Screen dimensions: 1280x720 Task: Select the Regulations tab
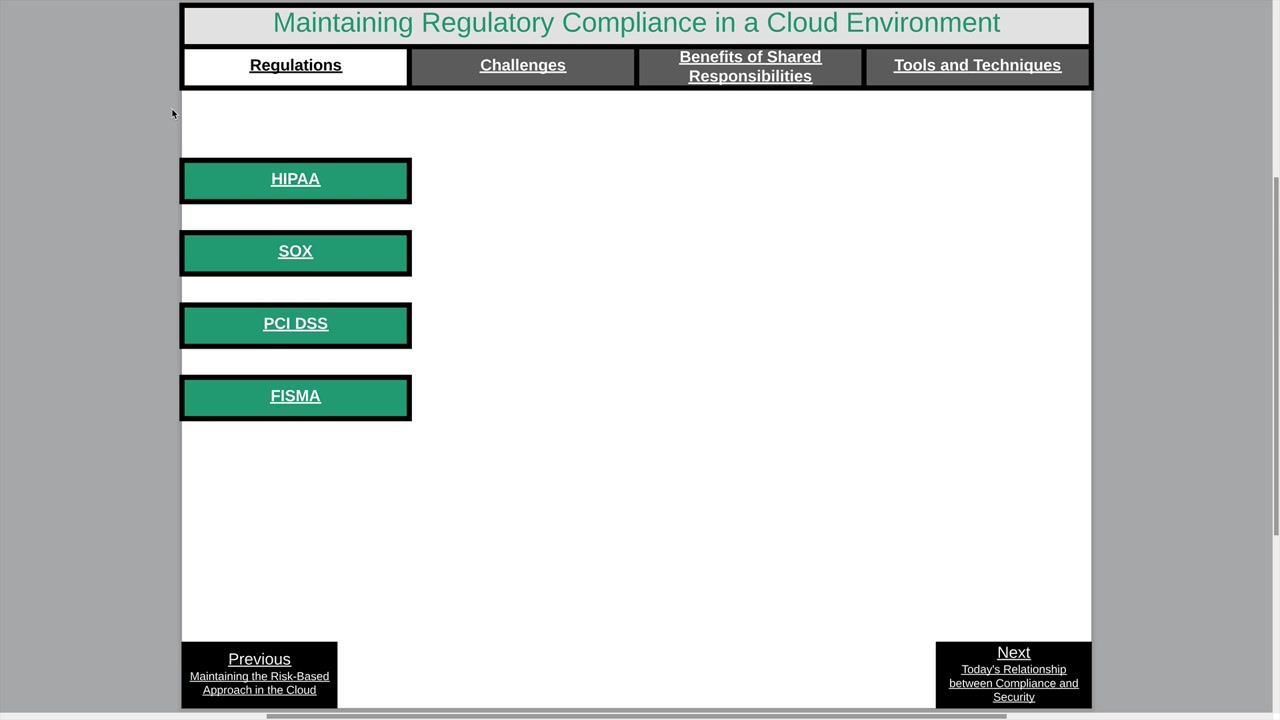(x=295, y=66)
